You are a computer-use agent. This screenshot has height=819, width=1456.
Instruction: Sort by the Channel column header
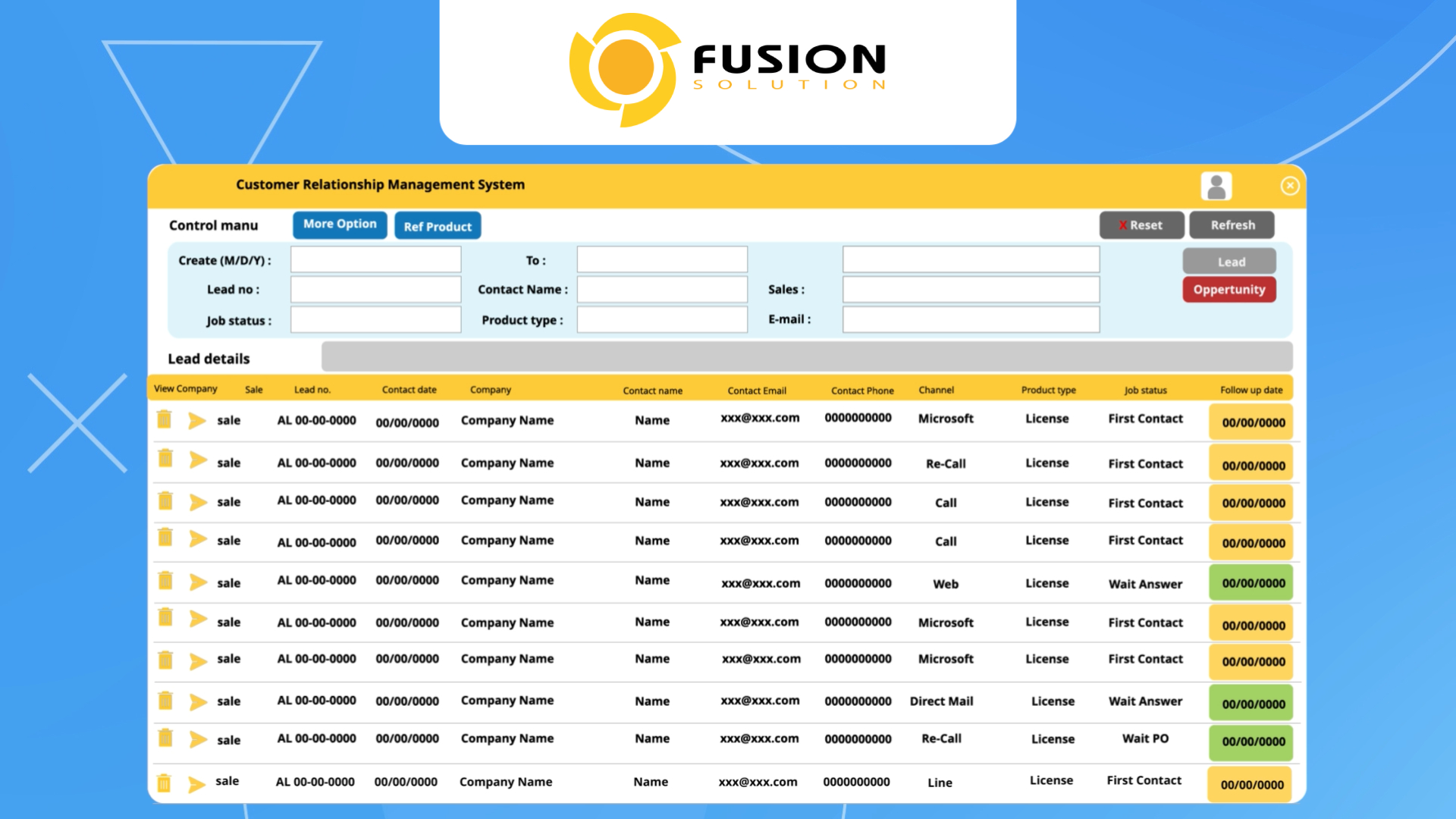pos(936,390)
